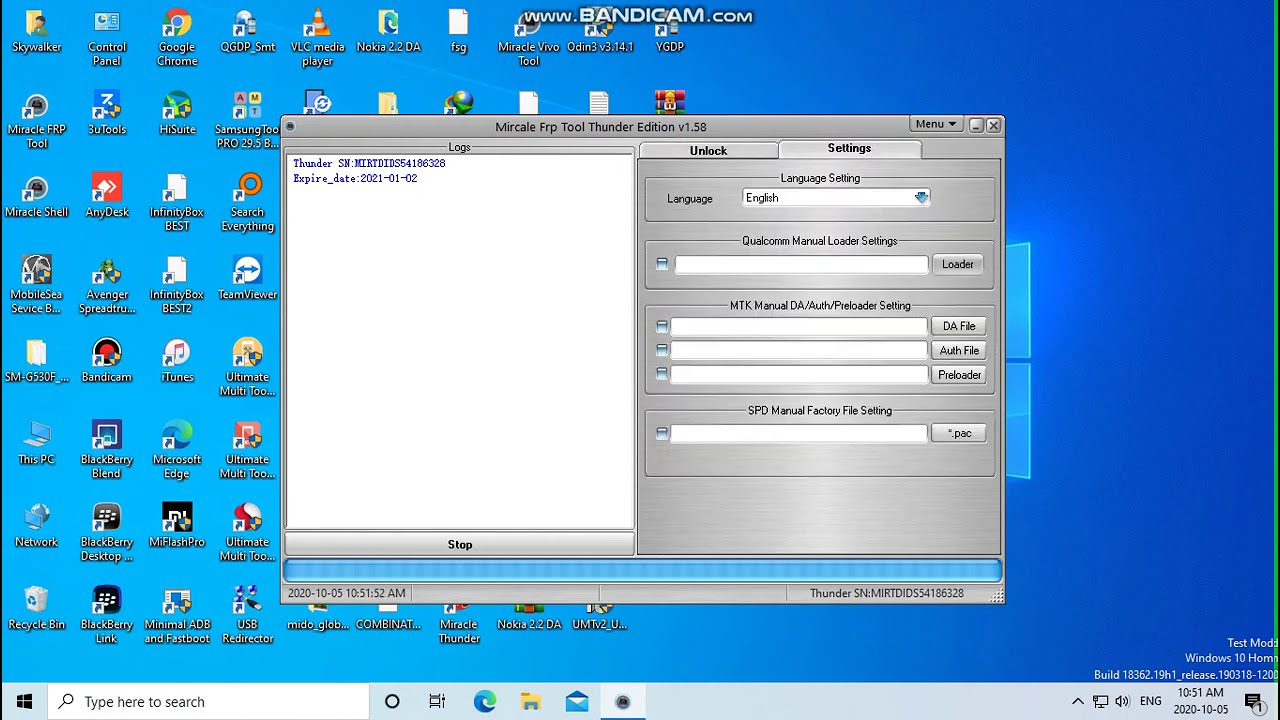Screen dimensions: 1280x720
Task: Enable MTK Auth File checkbox
Action: click(662, 350)
